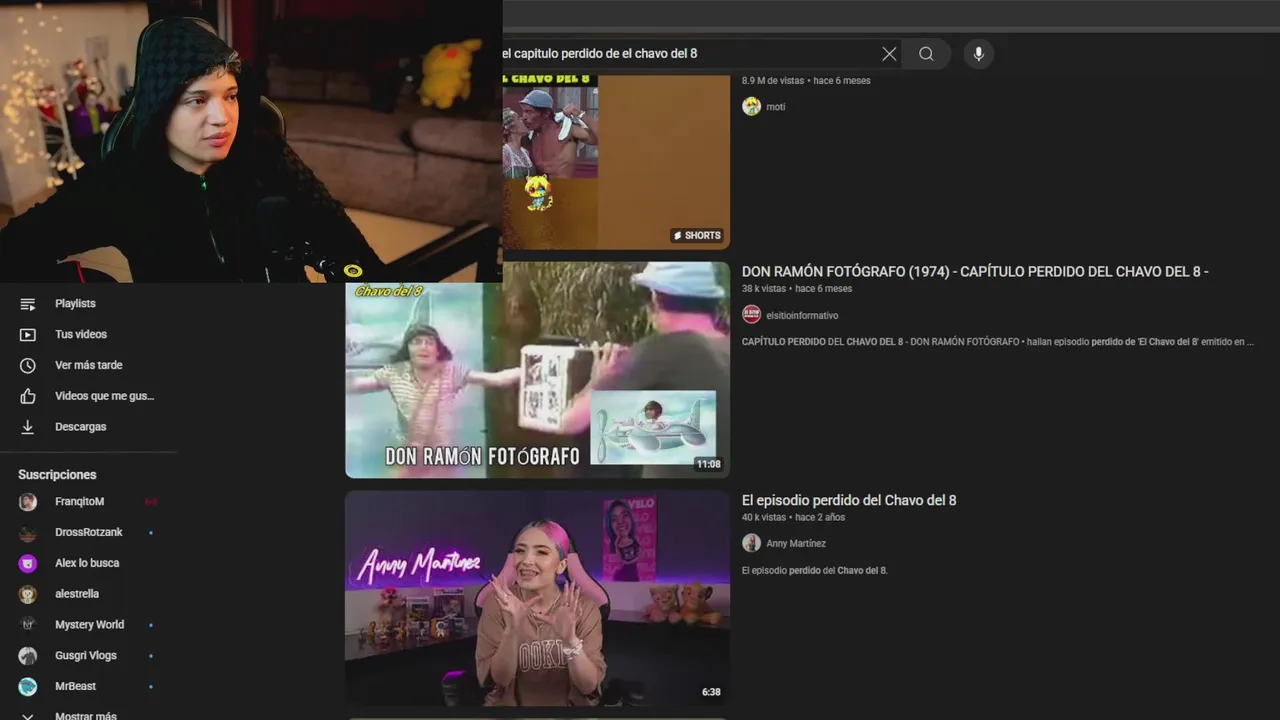This screenshot has width=1280, height=720.
Task: Click the thumbs-up liked videos icon
Action: 28,396
